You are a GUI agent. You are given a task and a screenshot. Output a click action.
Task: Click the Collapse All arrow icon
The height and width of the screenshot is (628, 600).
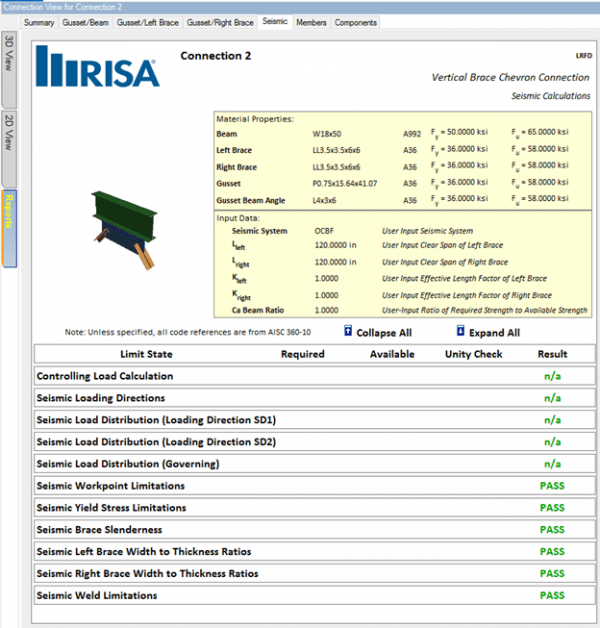(x=347, y=332)
